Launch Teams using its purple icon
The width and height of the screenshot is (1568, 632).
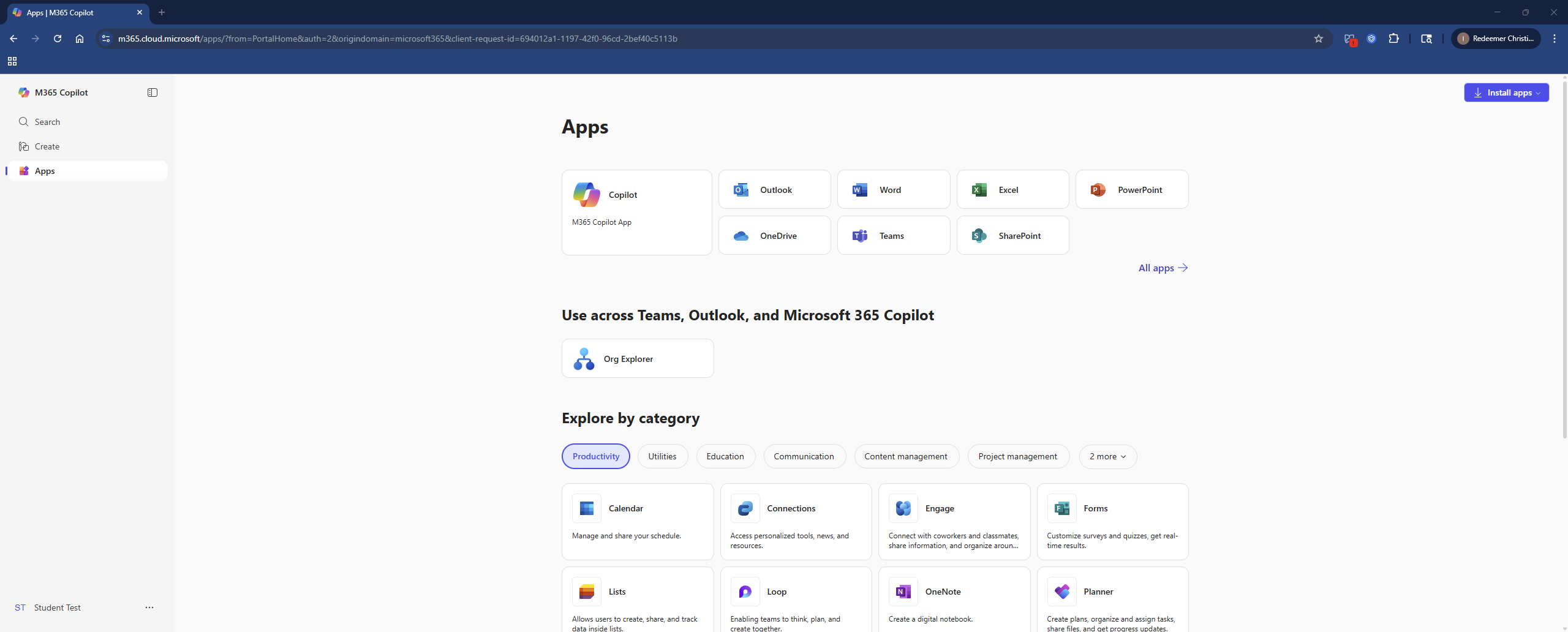[860, 236]
